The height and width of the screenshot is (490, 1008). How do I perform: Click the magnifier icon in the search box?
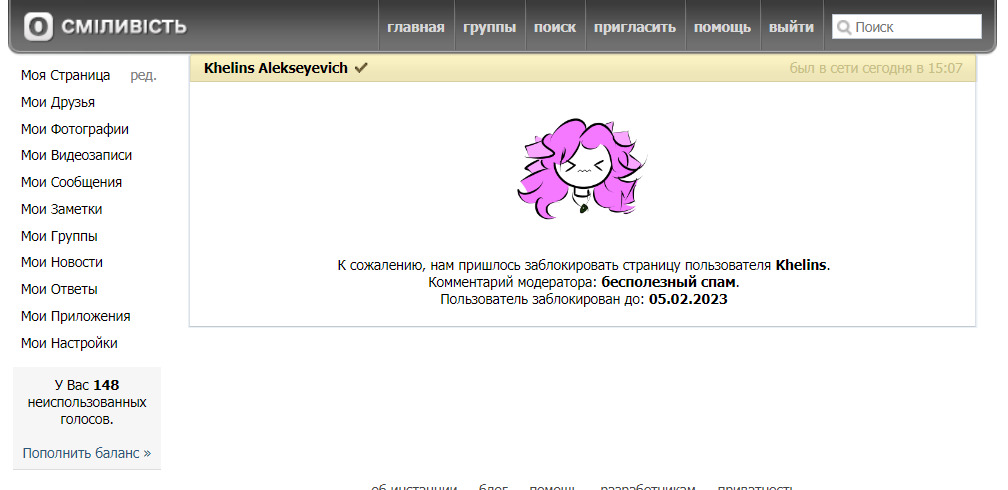tap(844, 27)
